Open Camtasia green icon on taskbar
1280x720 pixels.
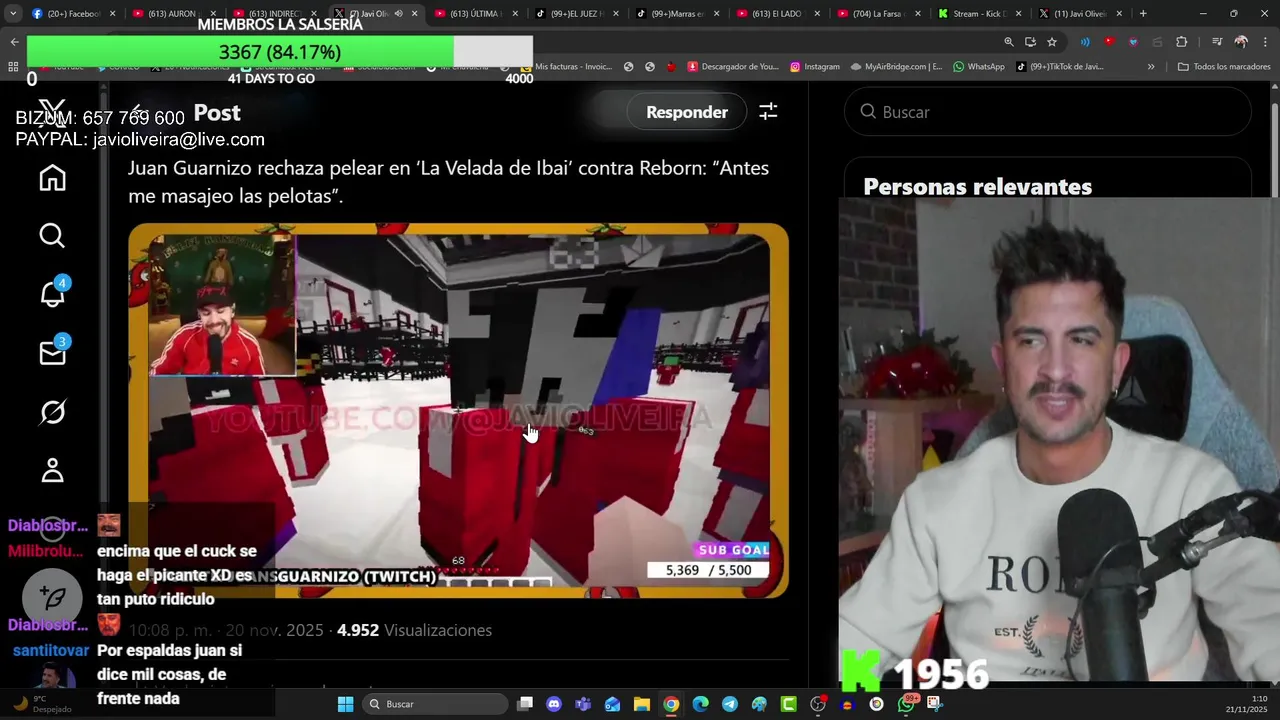pos(788,704)
